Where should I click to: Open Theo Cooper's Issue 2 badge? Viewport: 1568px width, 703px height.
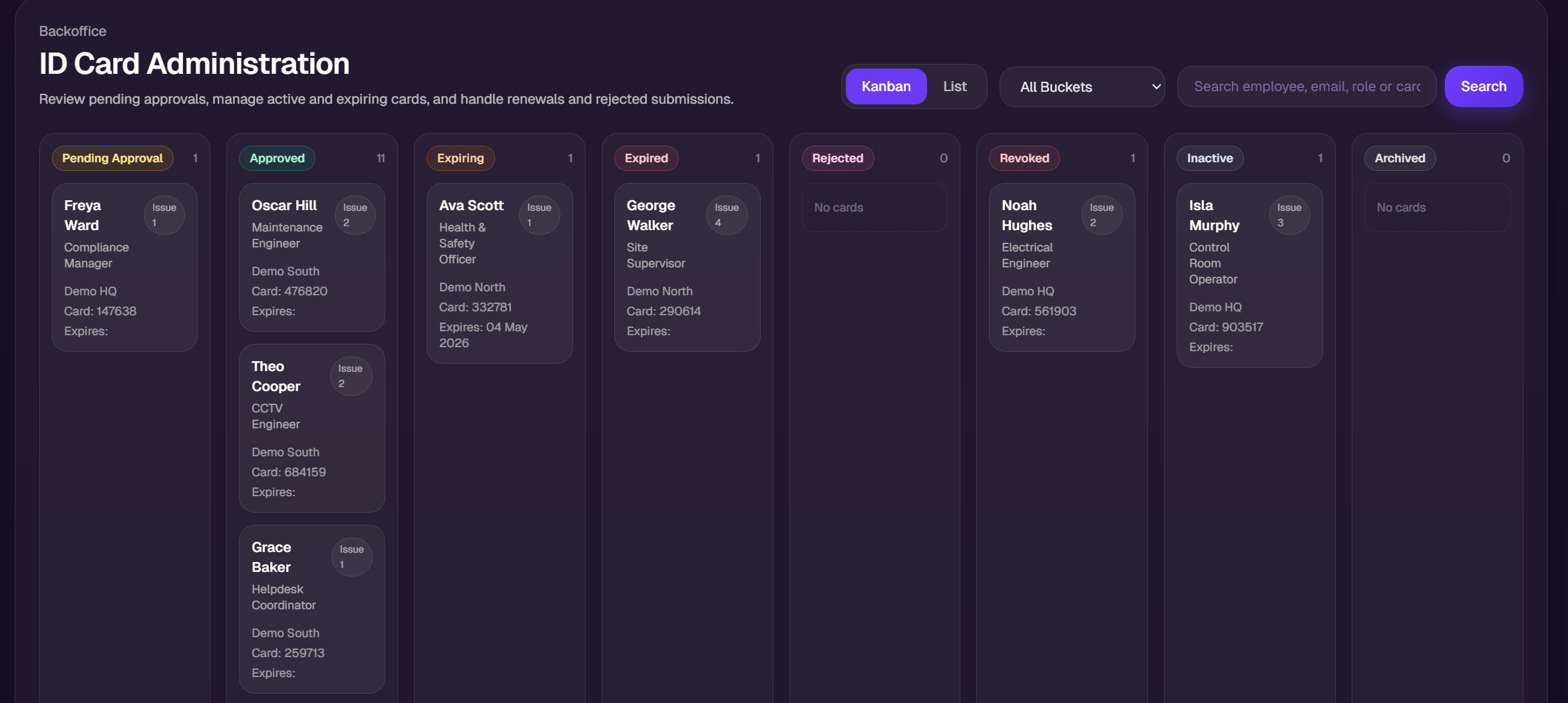[x=351, y=376]
